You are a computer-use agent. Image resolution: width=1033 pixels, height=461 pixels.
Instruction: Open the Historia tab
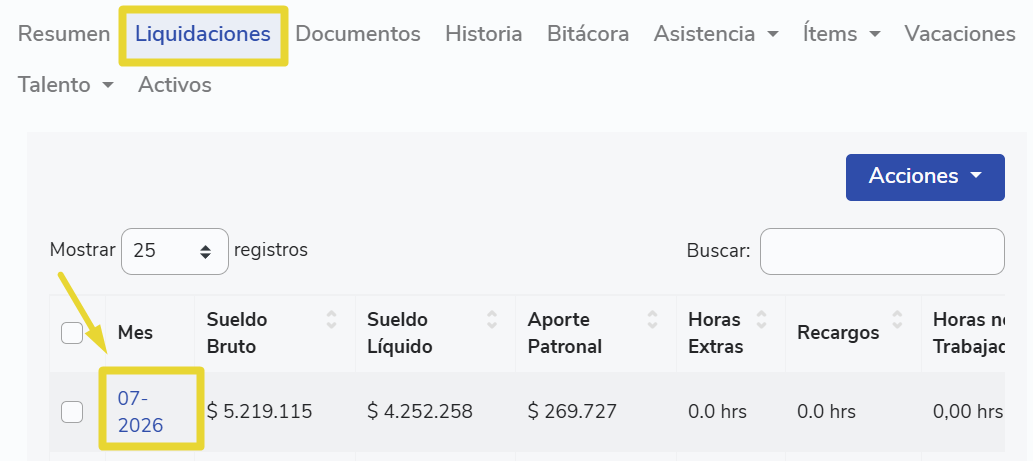coord(484,34)
